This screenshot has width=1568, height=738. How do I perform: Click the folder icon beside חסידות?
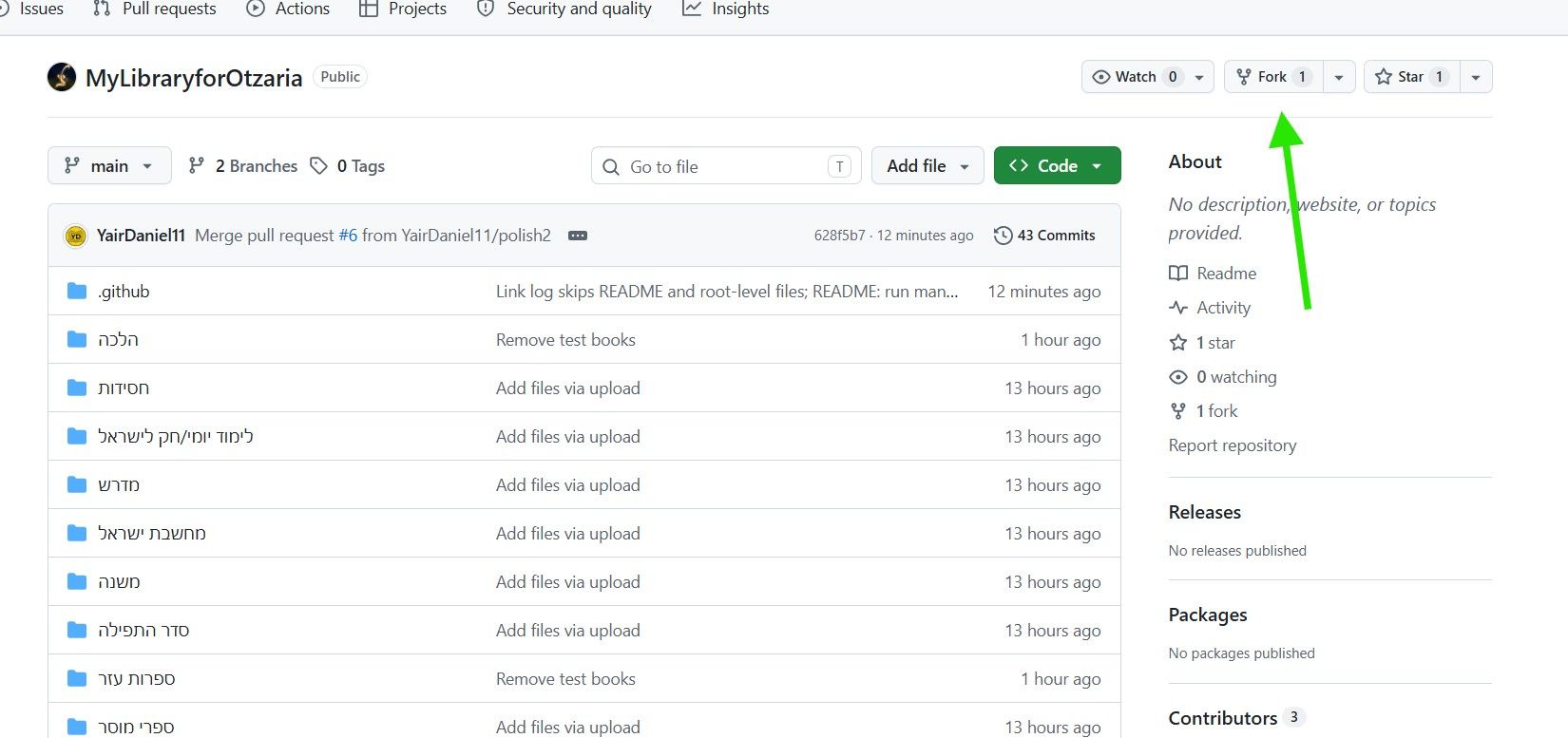[77, 388]
